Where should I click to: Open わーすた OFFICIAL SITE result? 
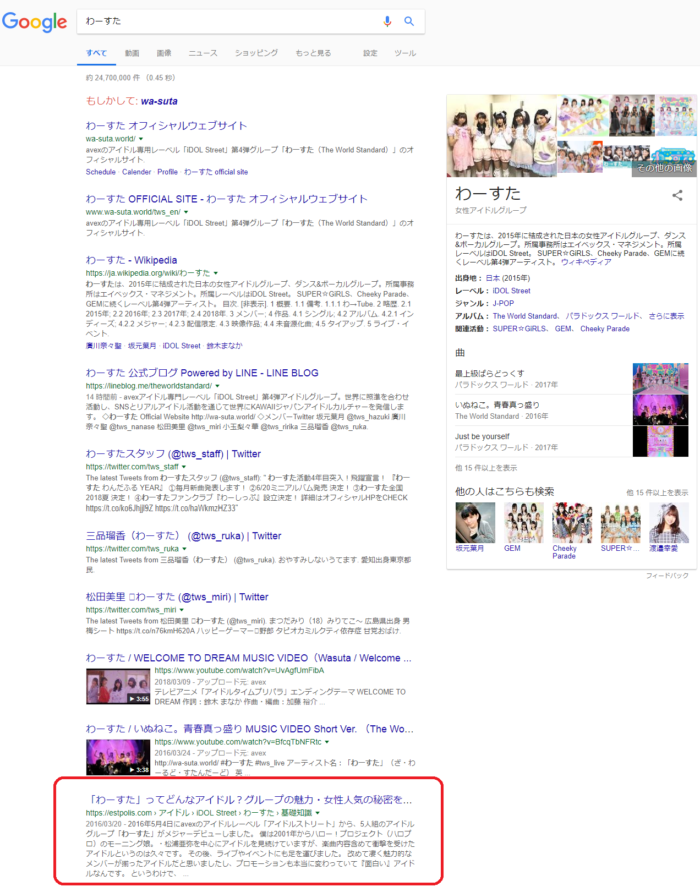point(227,199)
